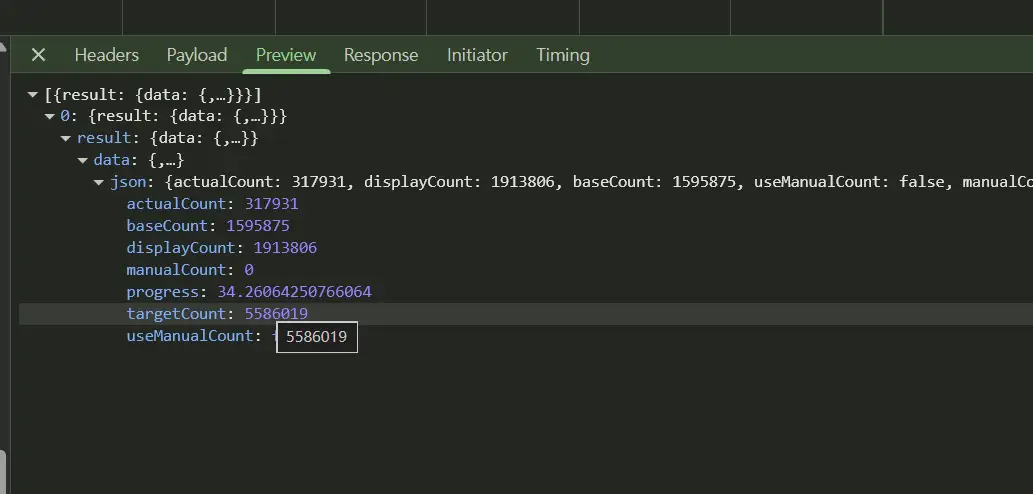This screenshot has height=494, width=1033.
Task: Collapse the root array node
Action: coord(33,95)
